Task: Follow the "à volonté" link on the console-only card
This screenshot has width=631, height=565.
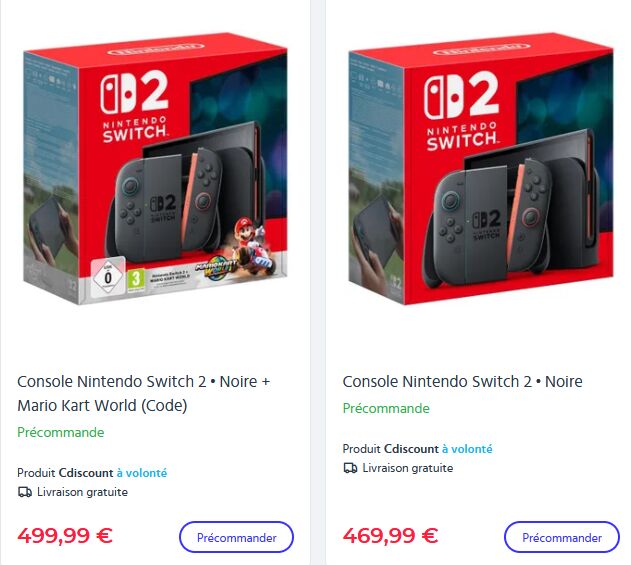Action: click(x=467, y=449)
